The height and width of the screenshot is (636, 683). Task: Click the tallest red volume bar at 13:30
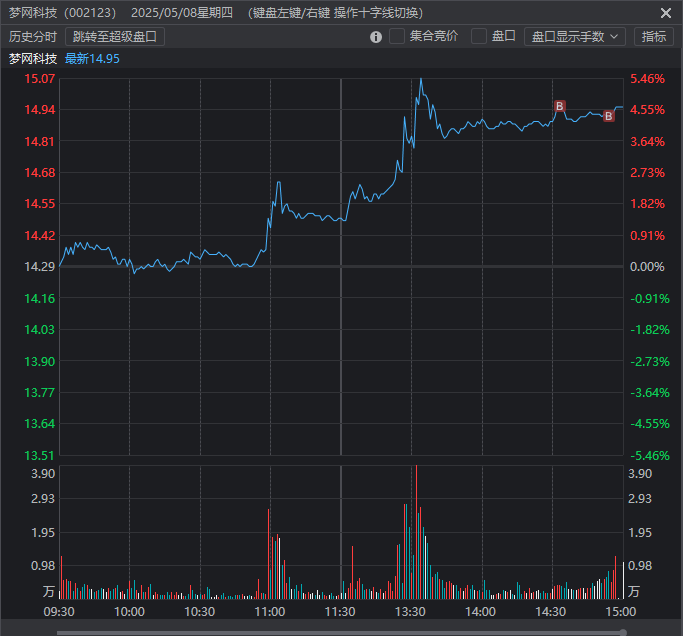pos(415,530)
